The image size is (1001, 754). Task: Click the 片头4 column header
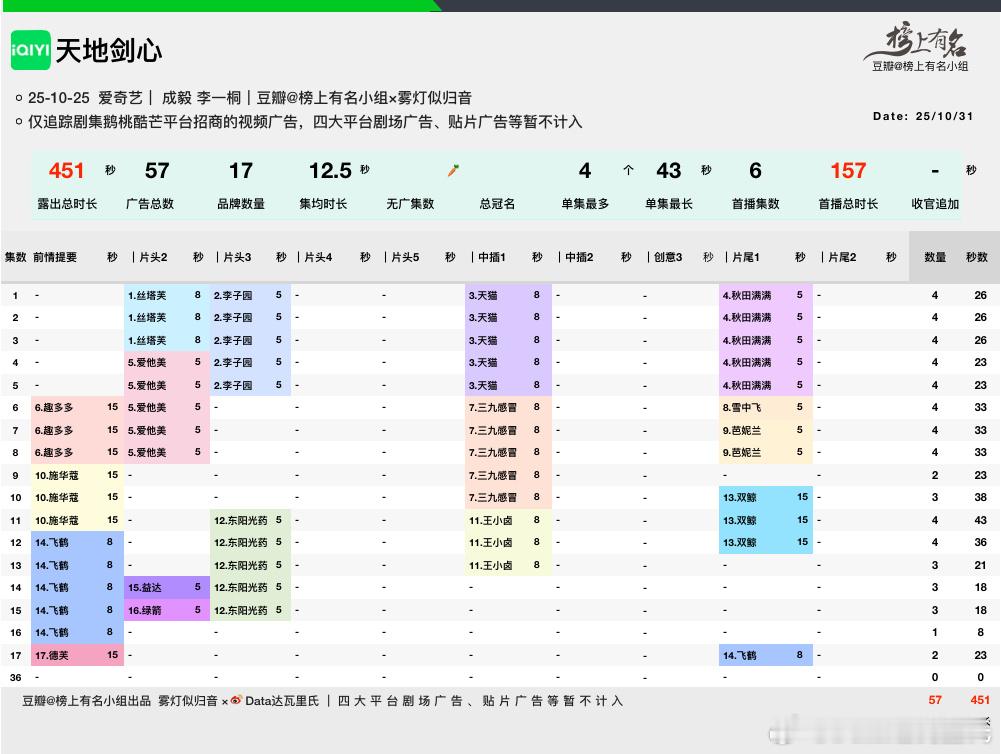pos(318,257)
